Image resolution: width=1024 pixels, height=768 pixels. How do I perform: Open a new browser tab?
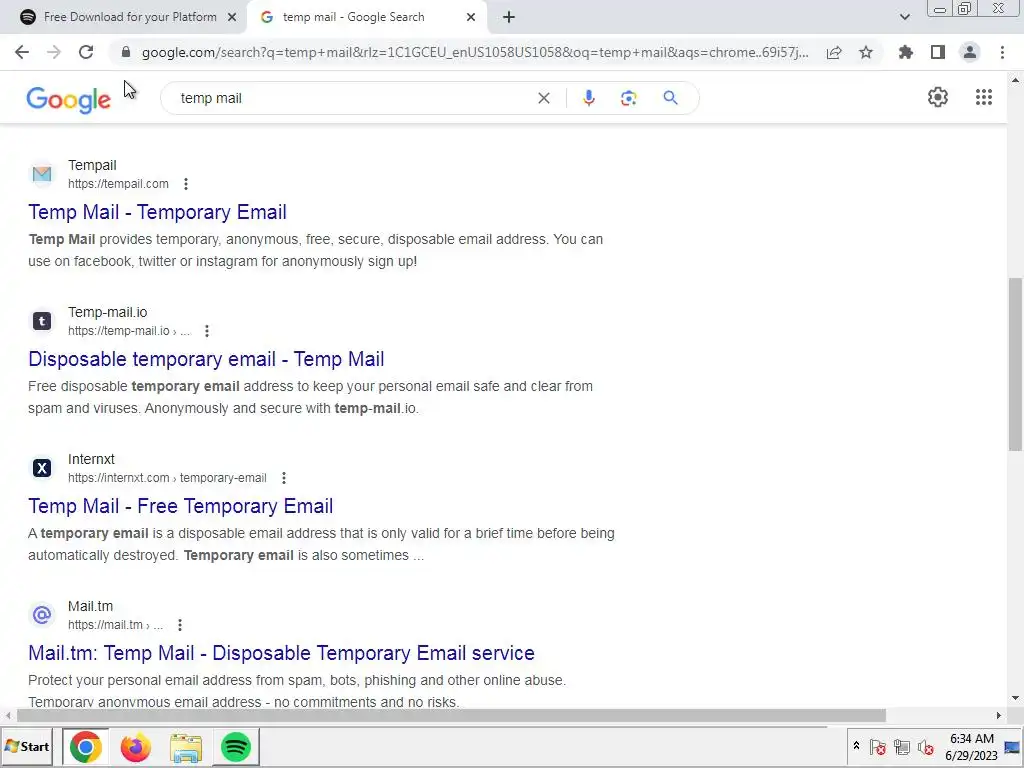click(x=509, y=17)
